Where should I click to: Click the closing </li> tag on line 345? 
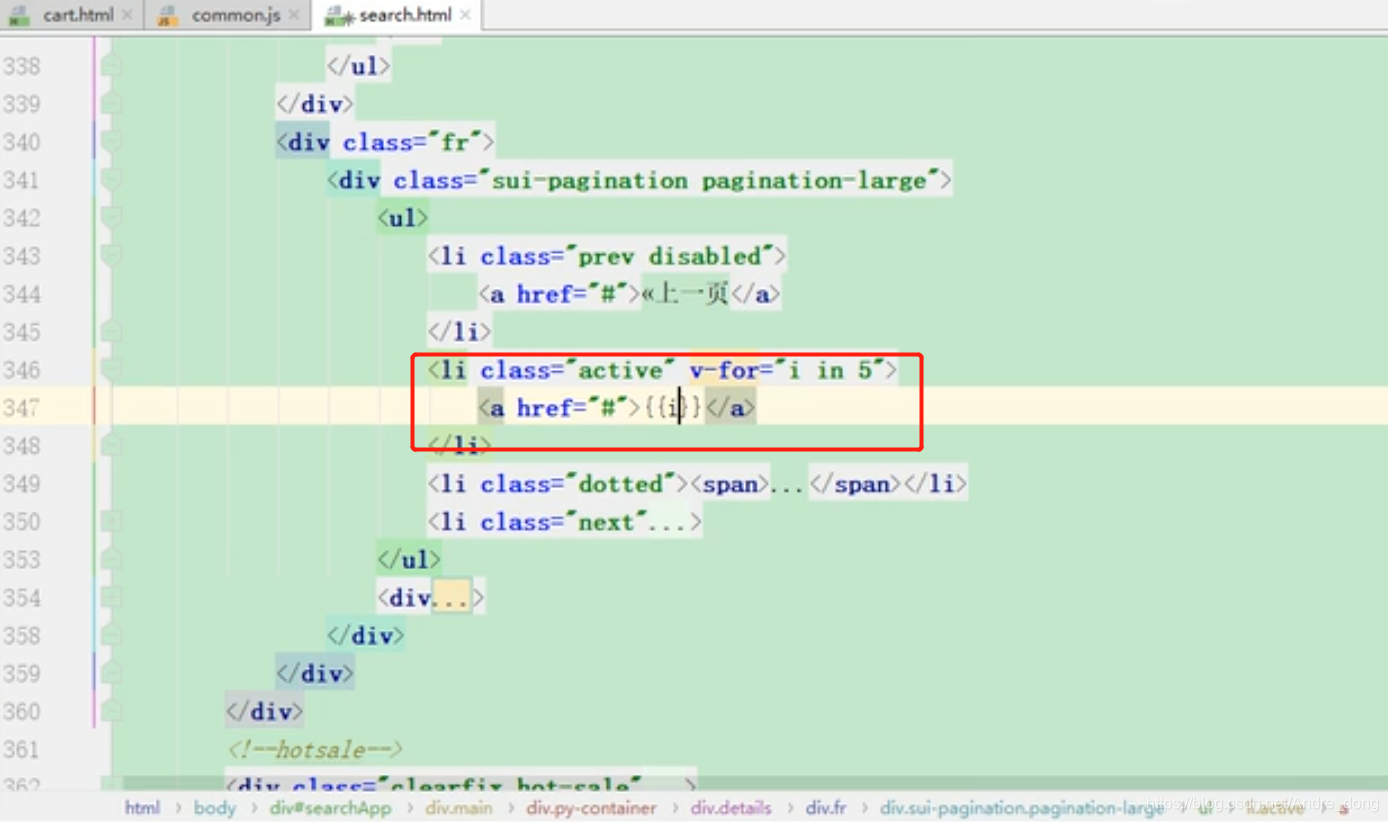click(459, 332)
